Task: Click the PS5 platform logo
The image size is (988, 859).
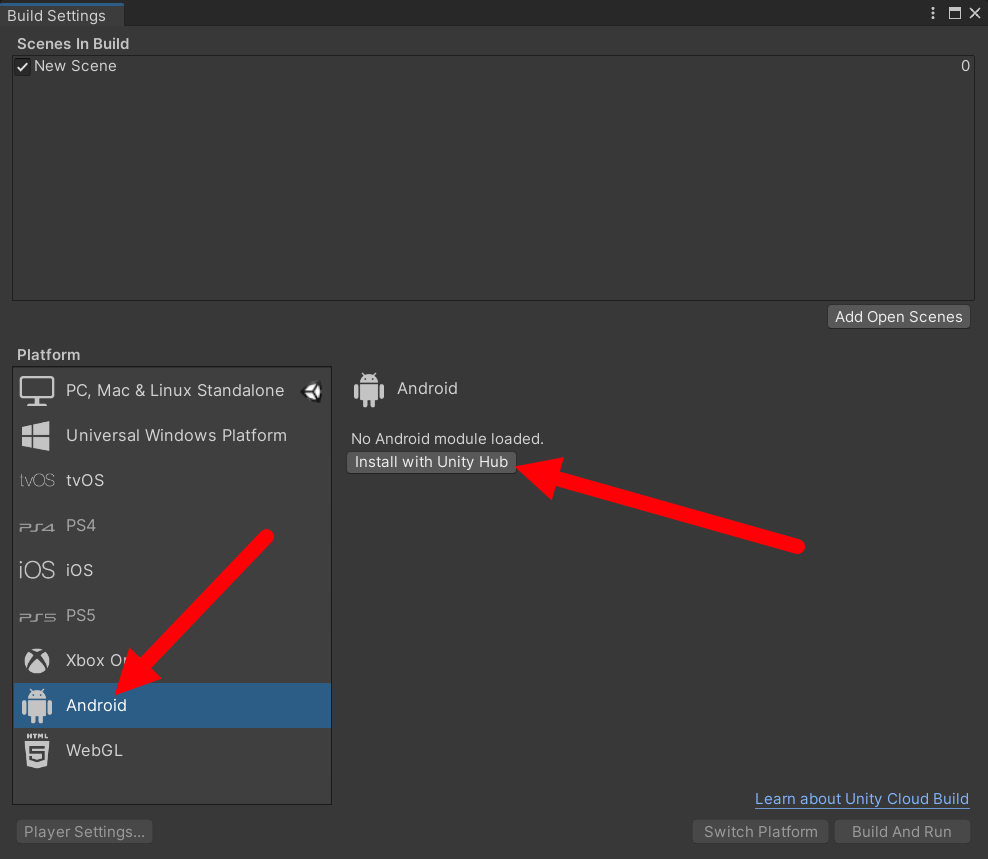Action: 37,617
